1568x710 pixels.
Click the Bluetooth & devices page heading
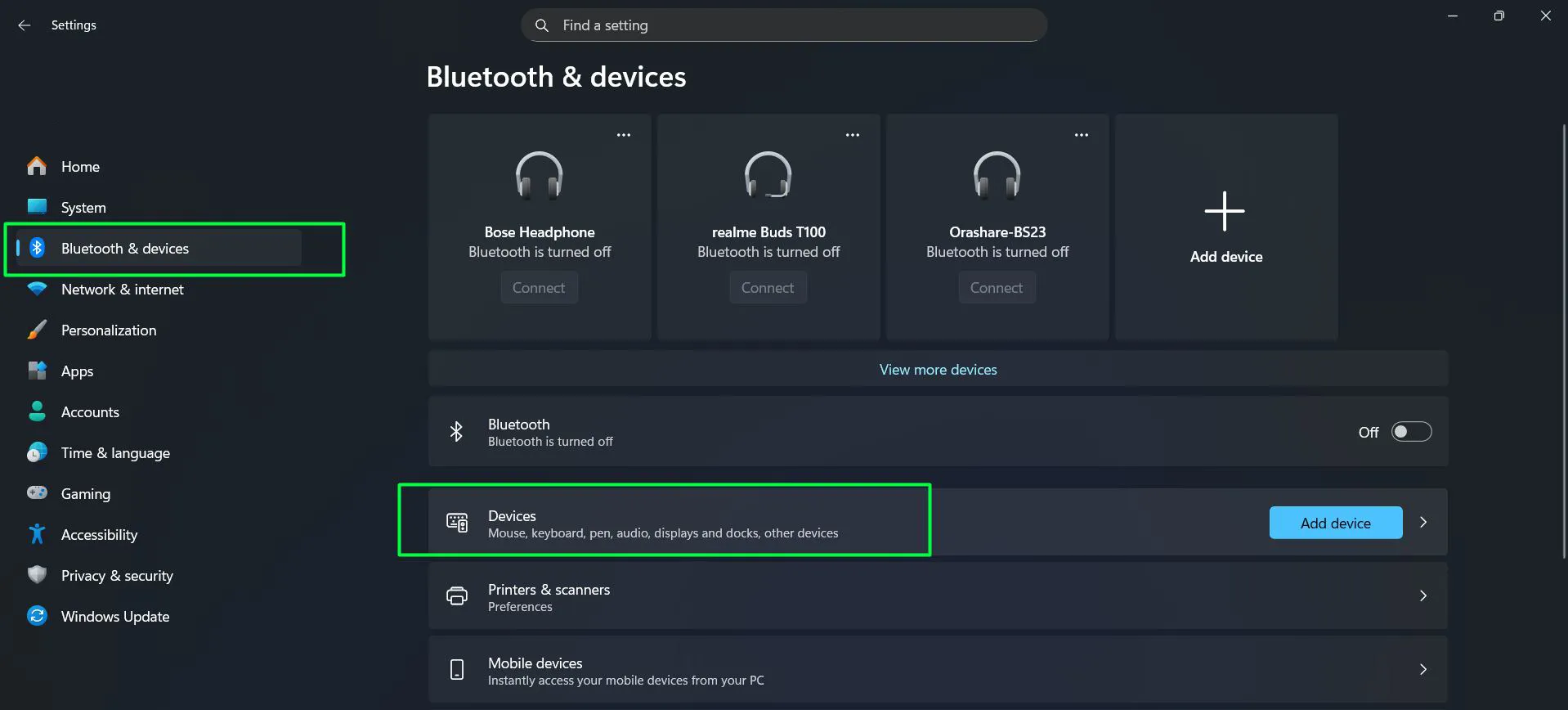click(x=556, y=77)
